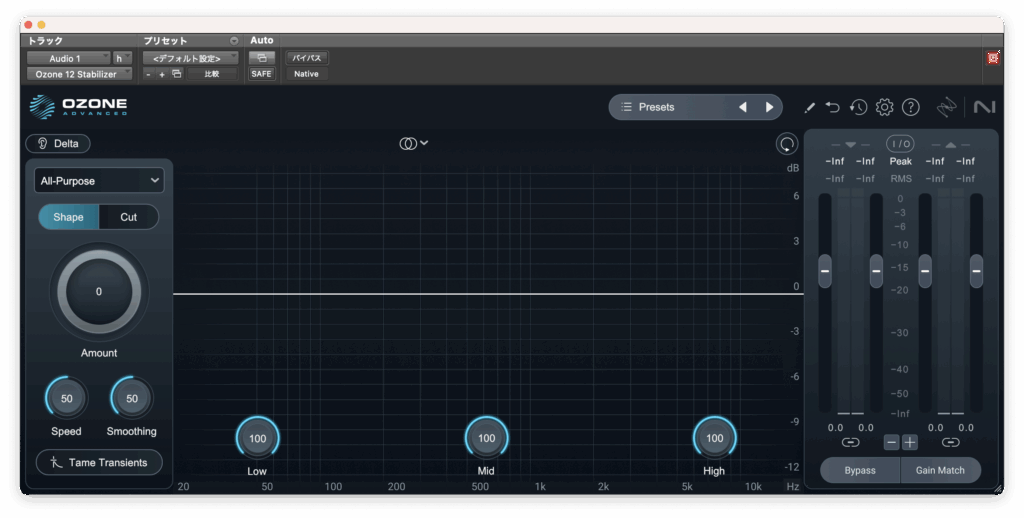1024x518 pixels.
Task: Expand the All-Purpose mode dropdown
Action: point(99,180)
